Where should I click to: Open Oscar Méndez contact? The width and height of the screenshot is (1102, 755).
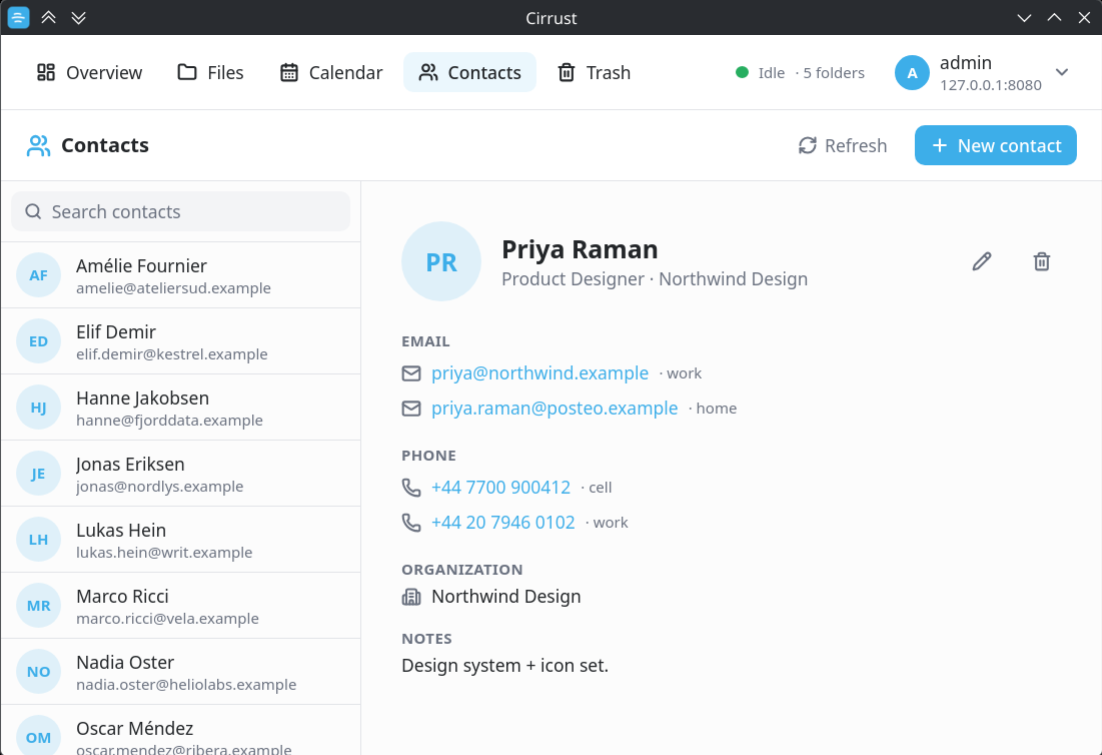tap(181, 730)
